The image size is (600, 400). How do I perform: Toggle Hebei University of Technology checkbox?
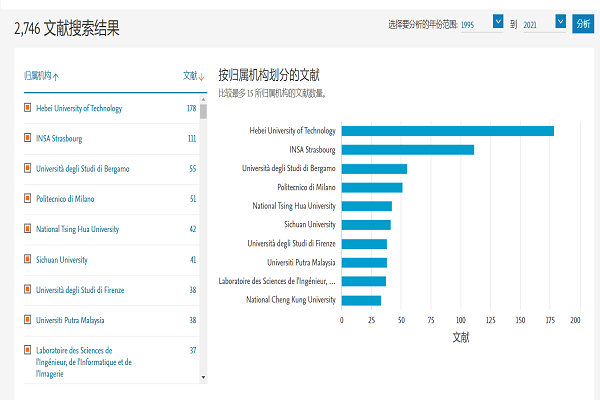28,108
